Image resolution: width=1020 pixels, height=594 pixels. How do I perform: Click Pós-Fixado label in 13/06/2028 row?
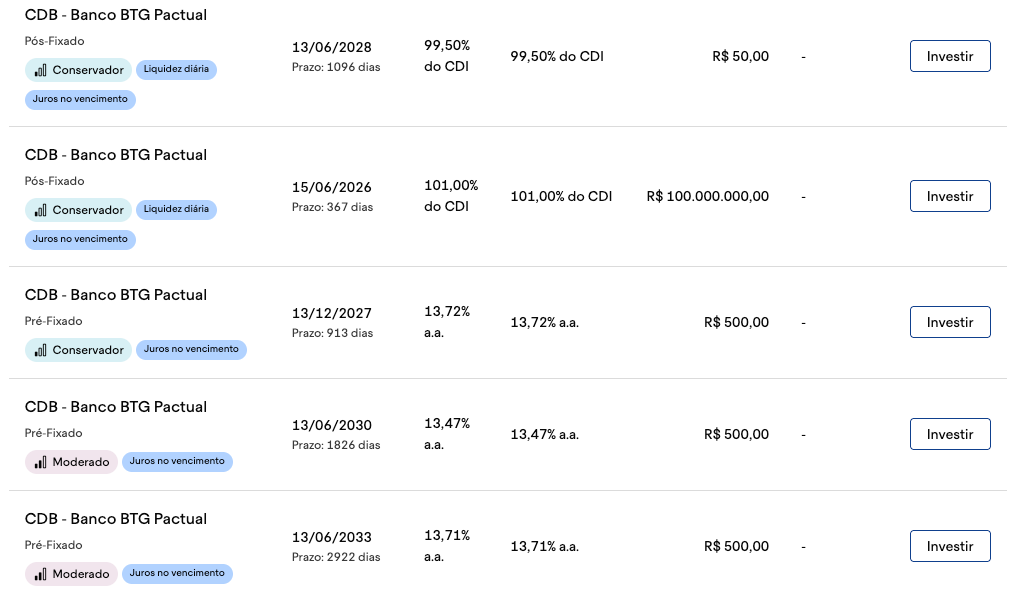[55, 41]
